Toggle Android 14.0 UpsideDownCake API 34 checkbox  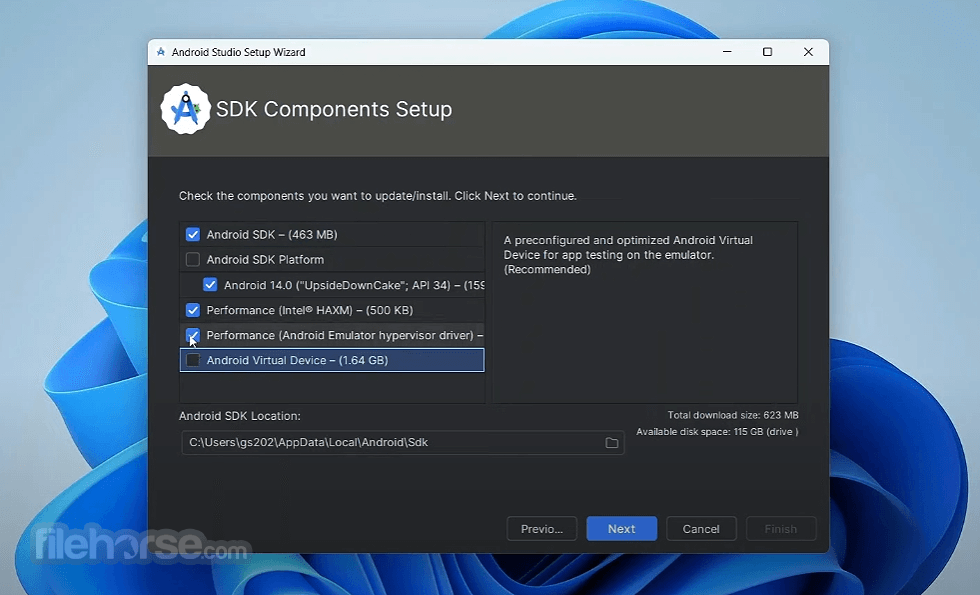pyautogui.click(x=210, y=285)
